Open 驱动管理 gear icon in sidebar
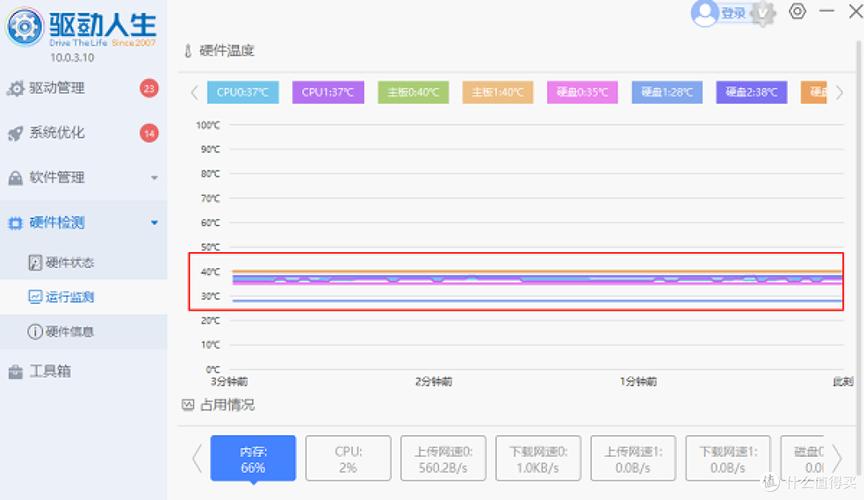864x500 pixels. [15, 88]
